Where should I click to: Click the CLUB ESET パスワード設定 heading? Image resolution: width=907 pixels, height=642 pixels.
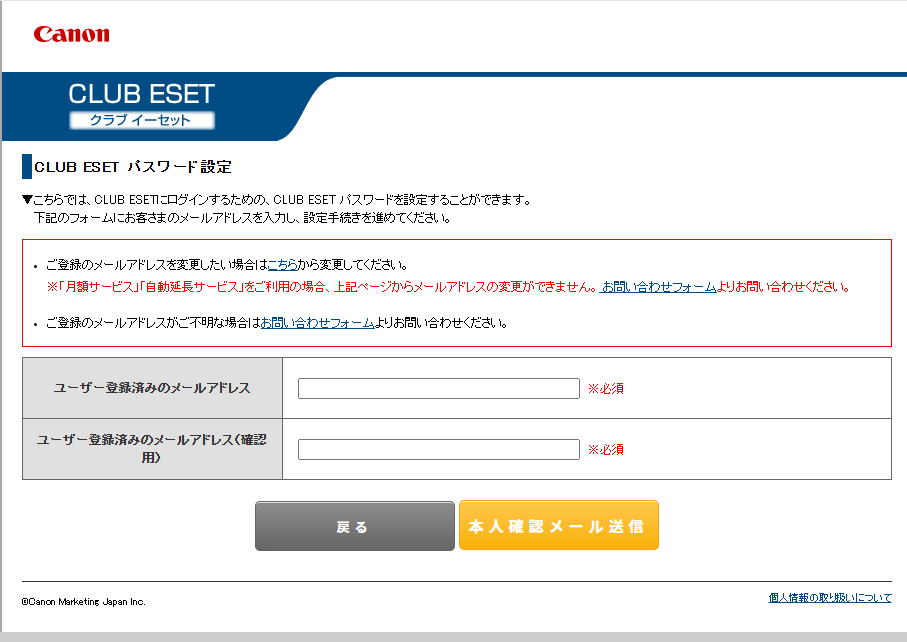point(133,167)
